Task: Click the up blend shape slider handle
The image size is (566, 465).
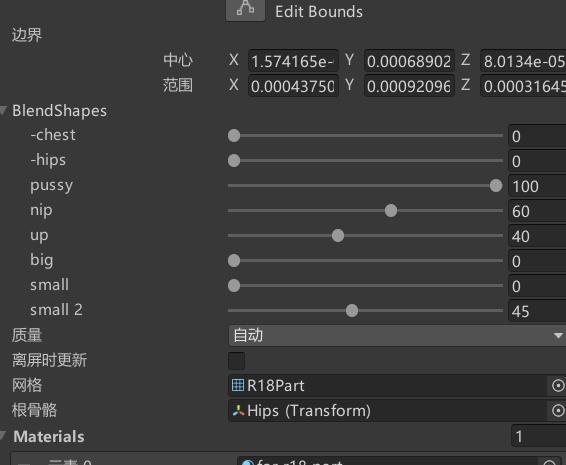Action: coord(338,236)
